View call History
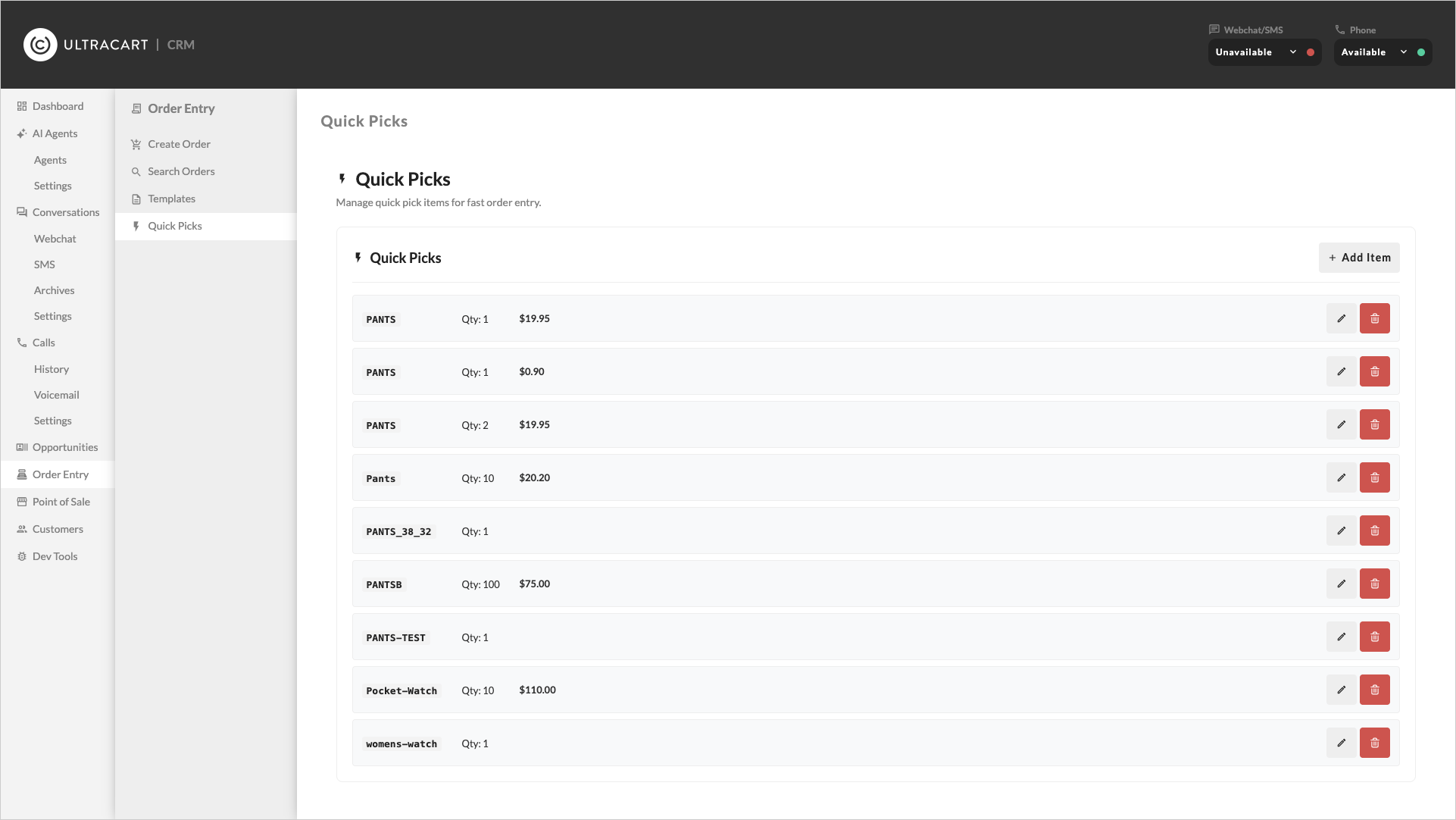Screen dimensions: 1456x820 pos(51,369)
